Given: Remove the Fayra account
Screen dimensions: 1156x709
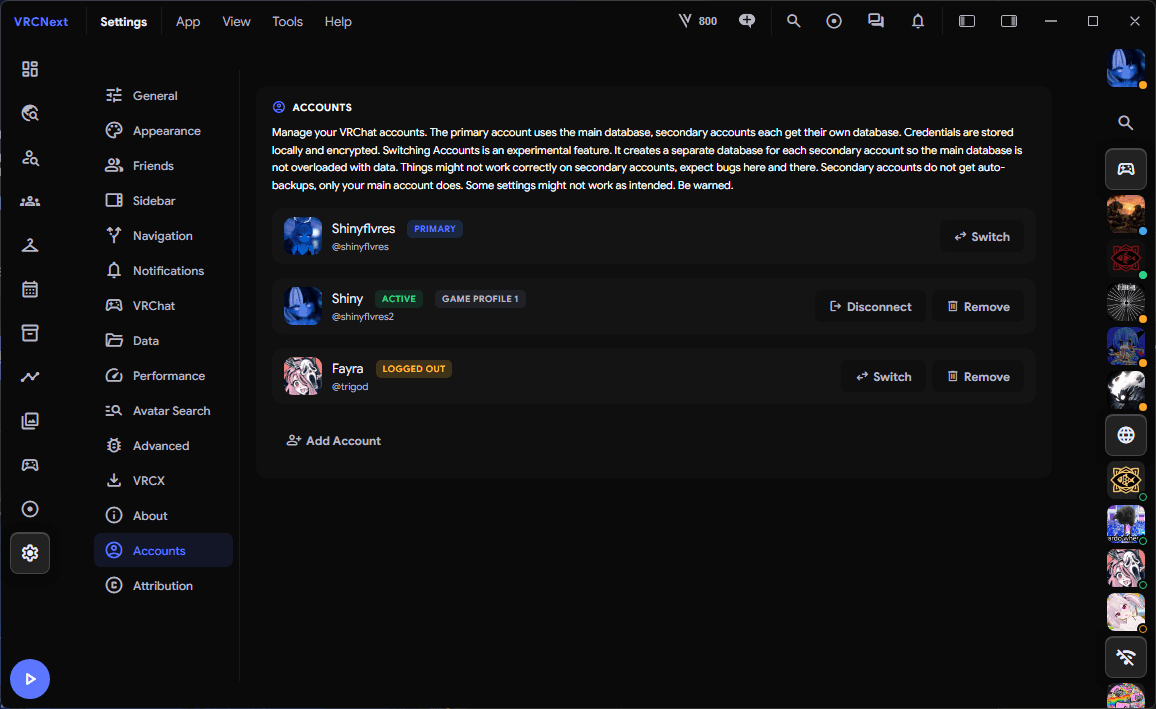Looking at the screenshot, I should click(x=978, y=377).
